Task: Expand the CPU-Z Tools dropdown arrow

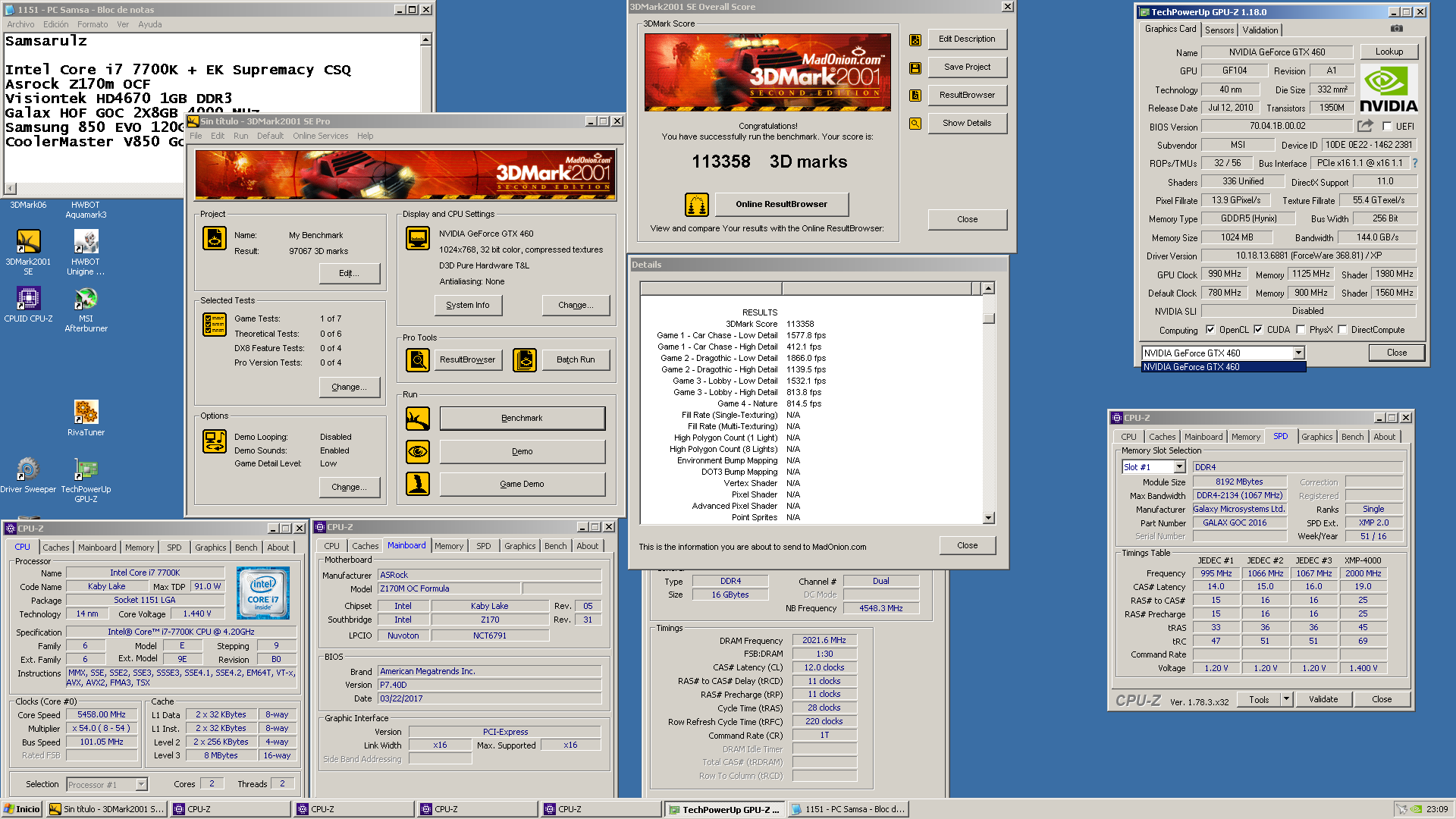Action: (x=1286, y=699)
